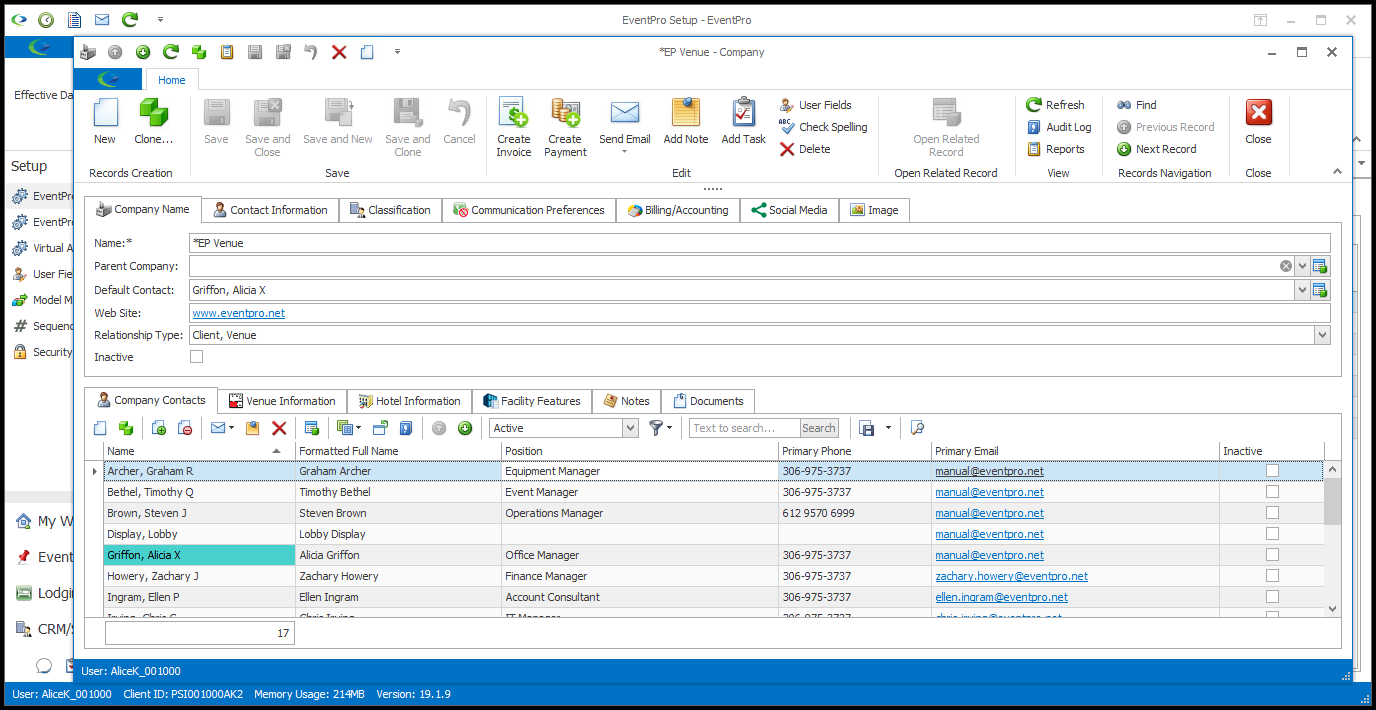Open the Send Email dropdown arrow
The width and height of the screenshot is (1376, 710).
tap(624, 152)
